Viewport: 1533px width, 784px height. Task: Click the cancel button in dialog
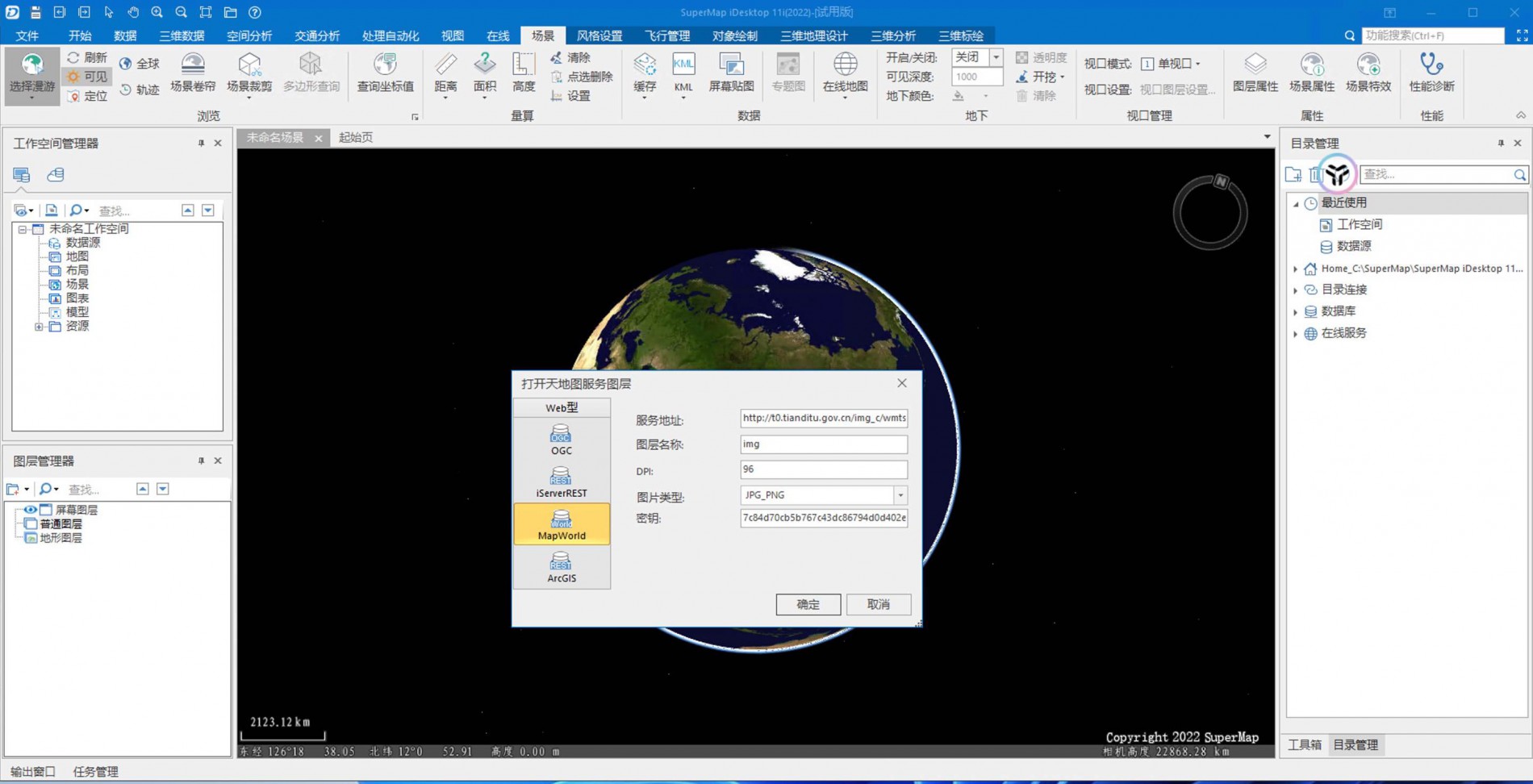[x=878, y=604]
